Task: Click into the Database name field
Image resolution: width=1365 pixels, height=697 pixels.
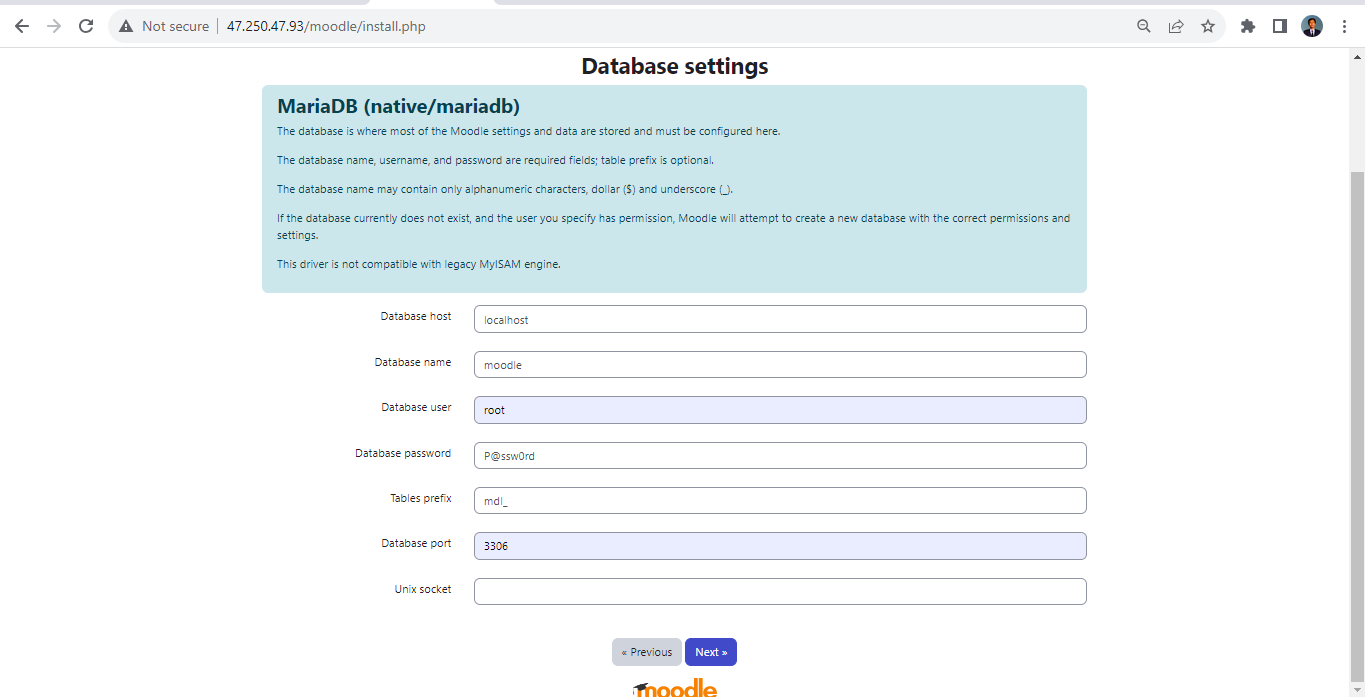Action: pos(780,365)
